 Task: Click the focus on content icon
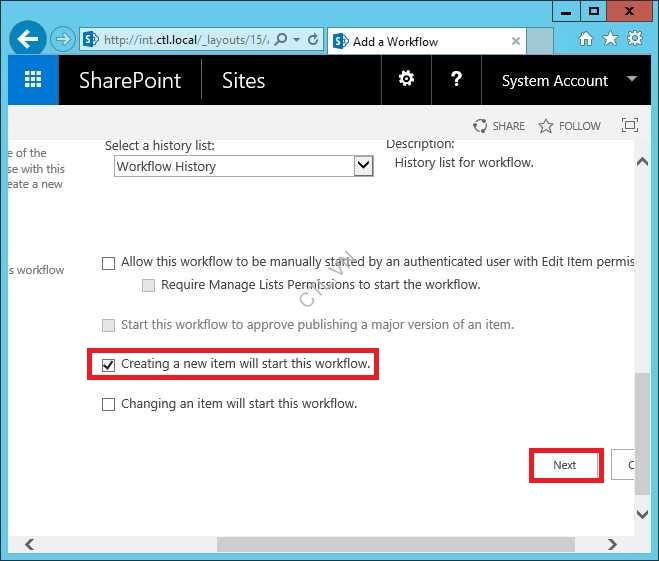click(629, 126)
